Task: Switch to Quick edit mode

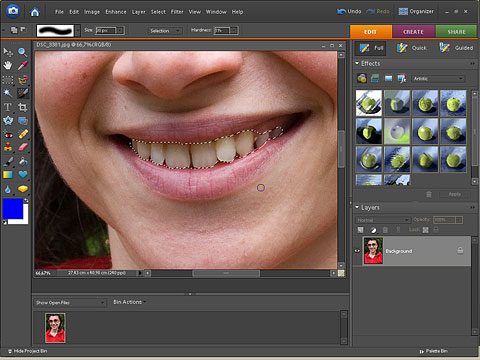Action: [x=411, y=48]
